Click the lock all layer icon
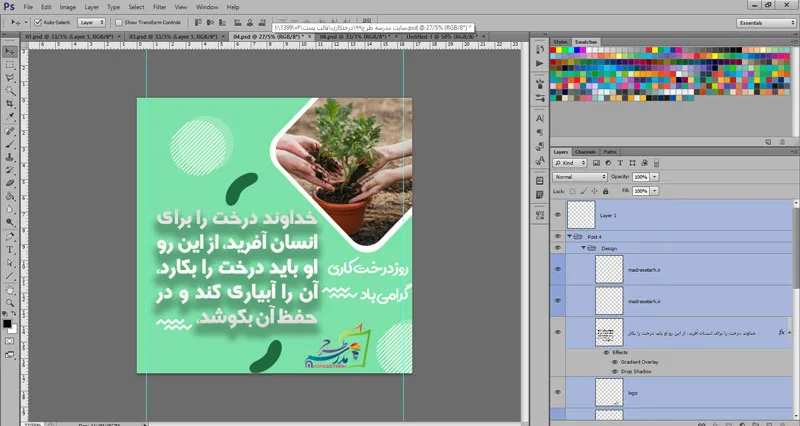This screenshot has width=800, height=426. pyautogui.click(x=606, y=191)
